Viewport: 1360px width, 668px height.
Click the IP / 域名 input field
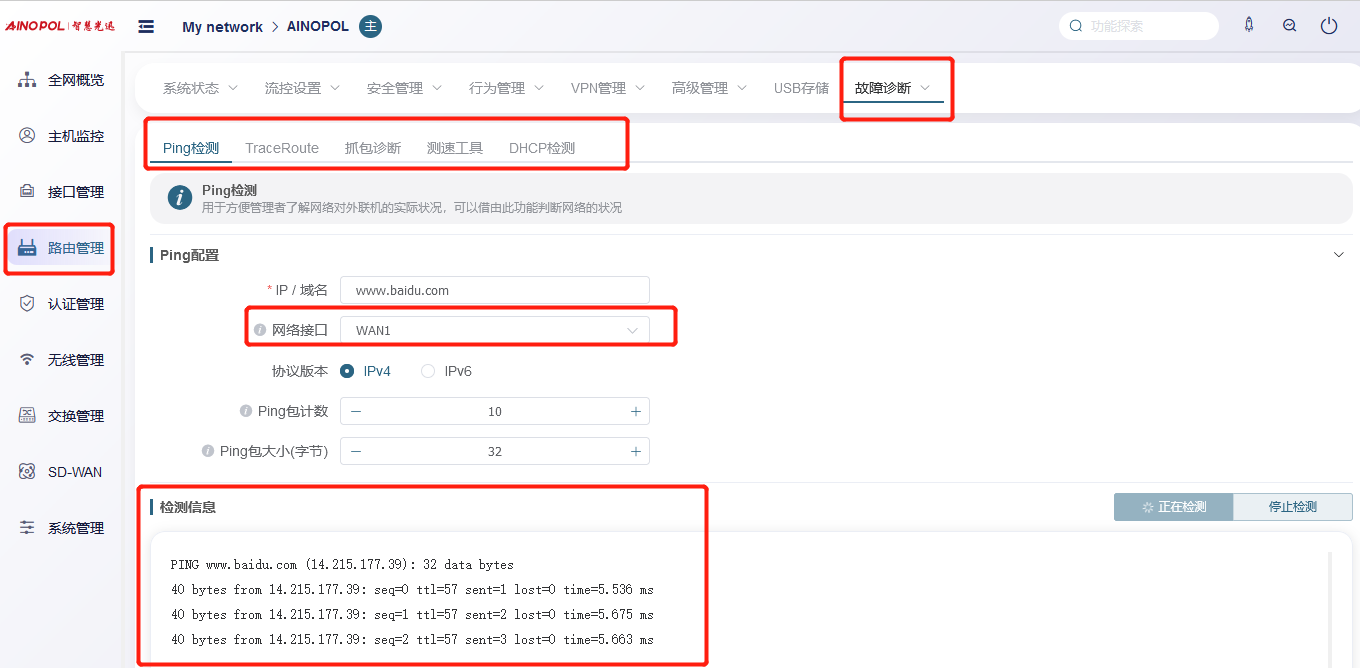494,290
